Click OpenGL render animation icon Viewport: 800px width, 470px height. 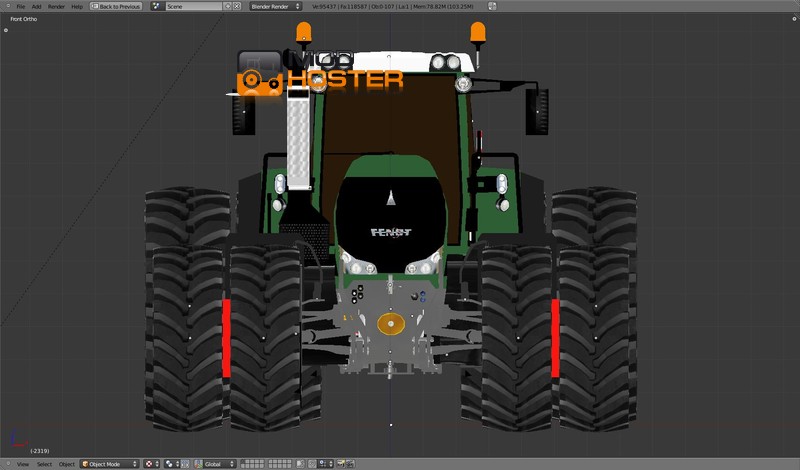point(350,464)
